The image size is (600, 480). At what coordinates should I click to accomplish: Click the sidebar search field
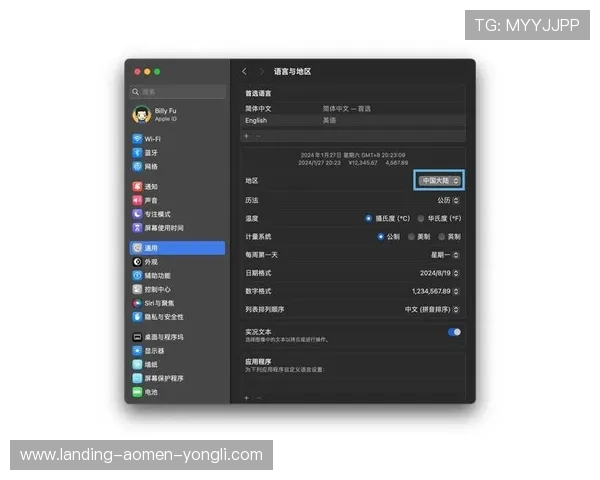coord(178,92)
